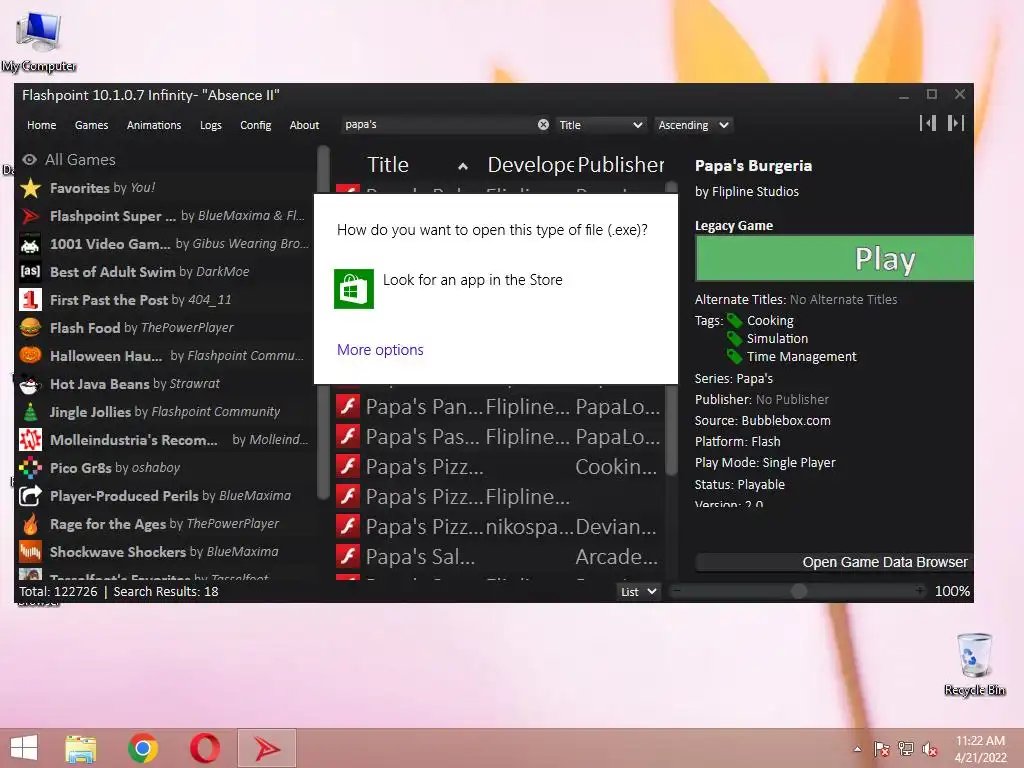Viewport: 1024px width, 768px height.
Task: Choose the Flash Food burger icon
Action: pos(30,328)
